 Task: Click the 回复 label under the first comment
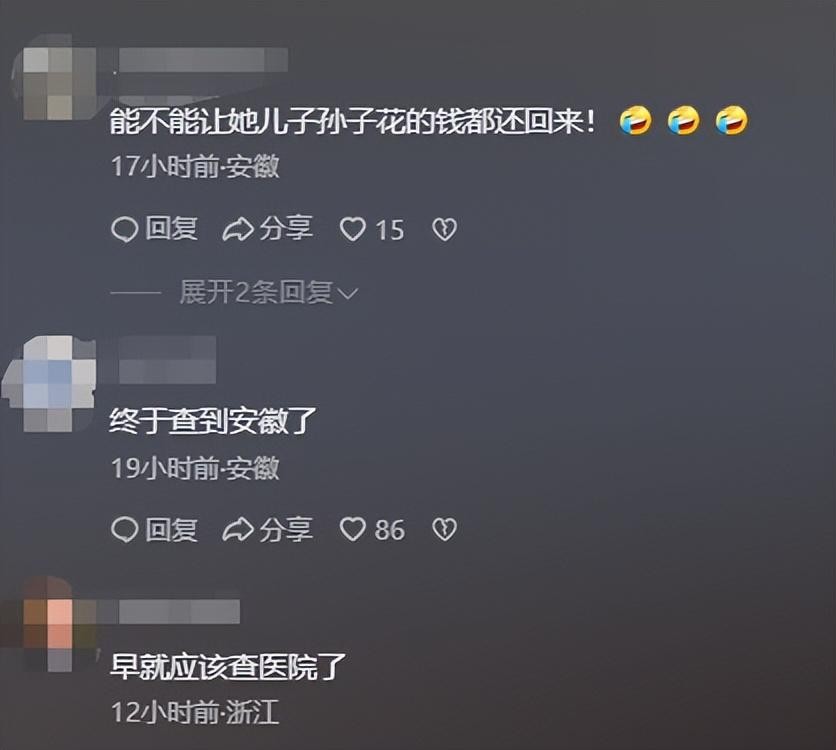tap(172, 229)
